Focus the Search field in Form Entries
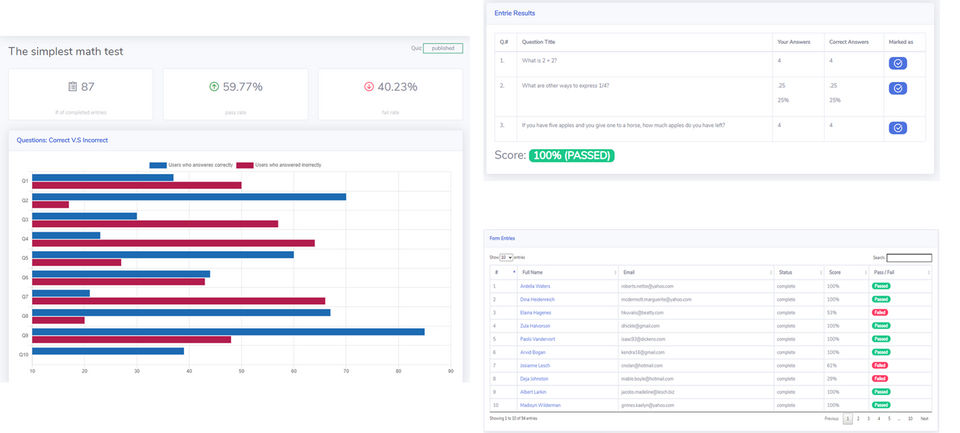 [909, 258]
